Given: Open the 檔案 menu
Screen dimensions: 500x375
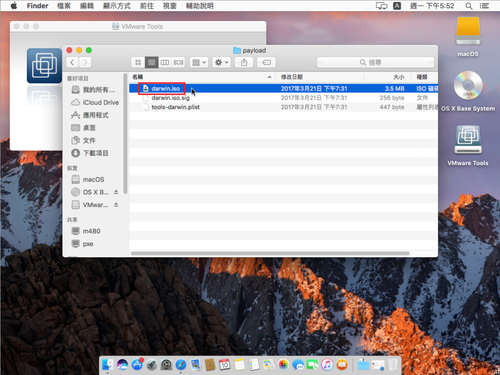Looking at the screenshot, I should click(64, 6).
